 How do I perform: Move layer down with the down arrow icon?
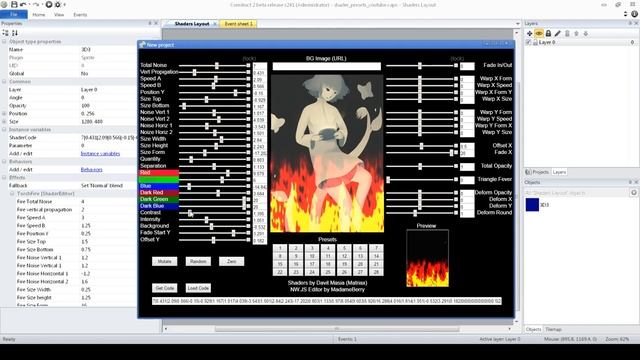click(586, 33)
